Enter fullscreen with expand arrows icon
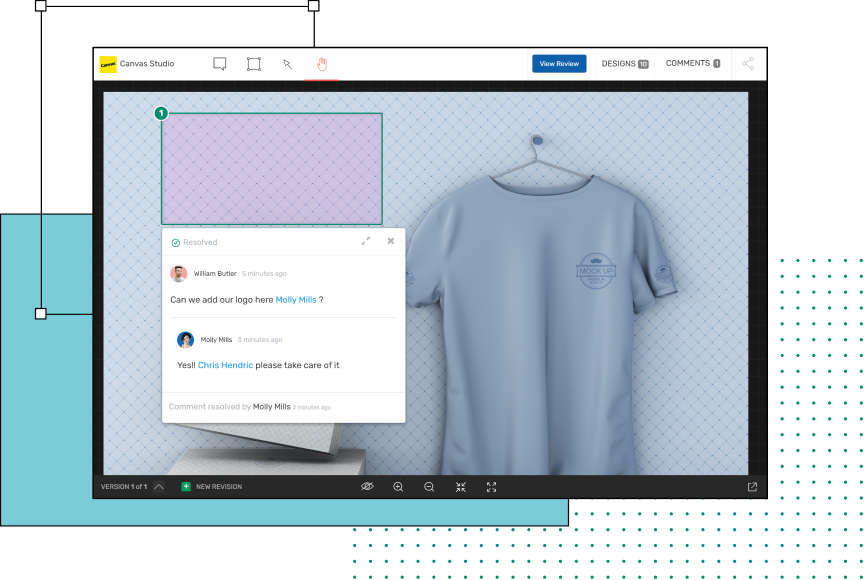This screenshot has height=580, width=864. pyautogui.click(x=491, y=487)
